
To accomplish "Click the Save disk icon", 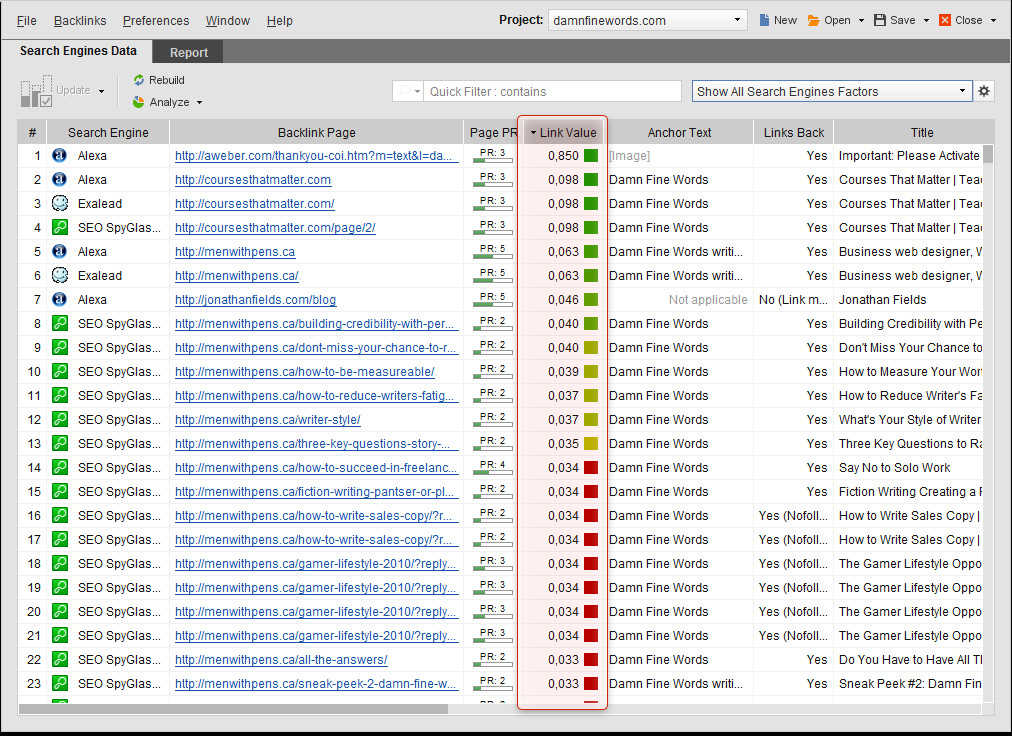I will click(880, 20).
